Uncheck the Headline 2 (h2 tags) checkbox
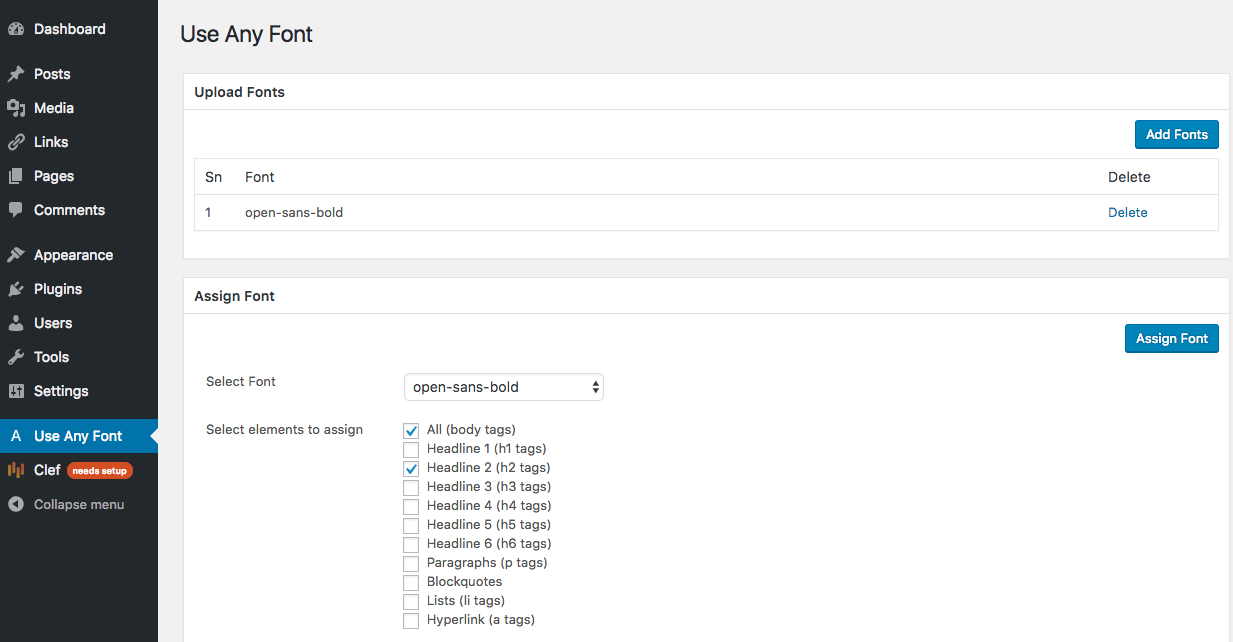Viewport: 1233px width, 642px height. [411, 468]
